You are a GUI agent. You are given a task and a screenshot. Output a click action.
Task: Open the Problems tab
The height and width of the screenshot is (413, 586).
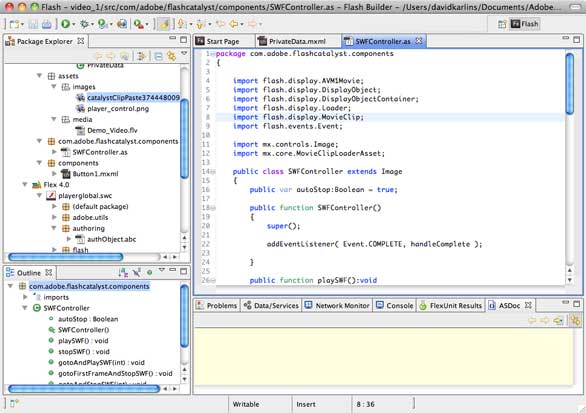click(217, 306)
